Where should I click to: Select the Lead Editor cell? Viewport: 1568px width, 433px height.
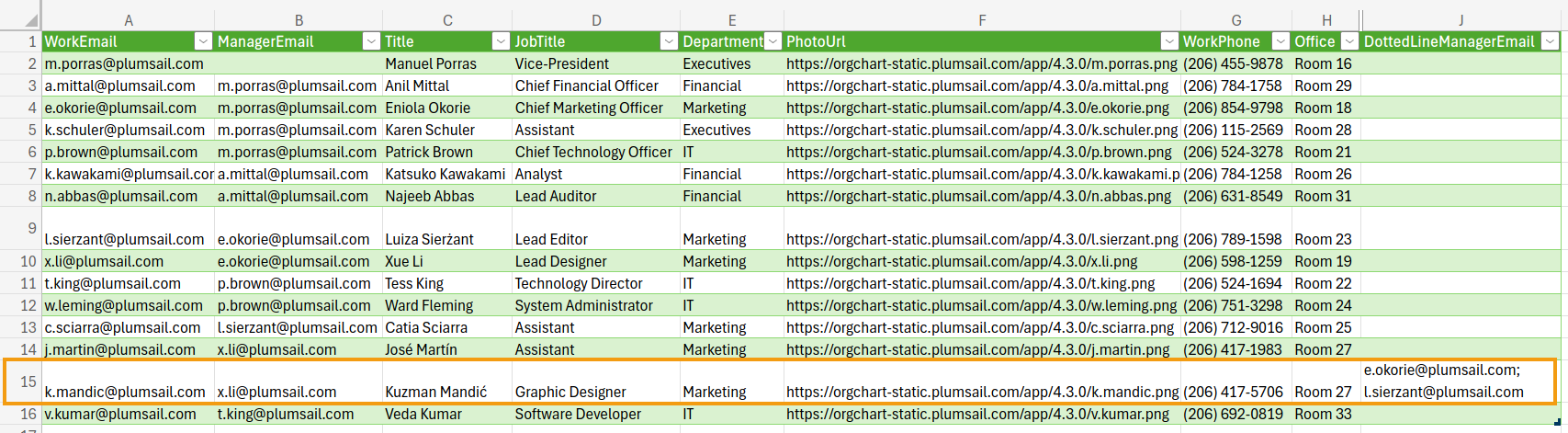tap(595, 229)
